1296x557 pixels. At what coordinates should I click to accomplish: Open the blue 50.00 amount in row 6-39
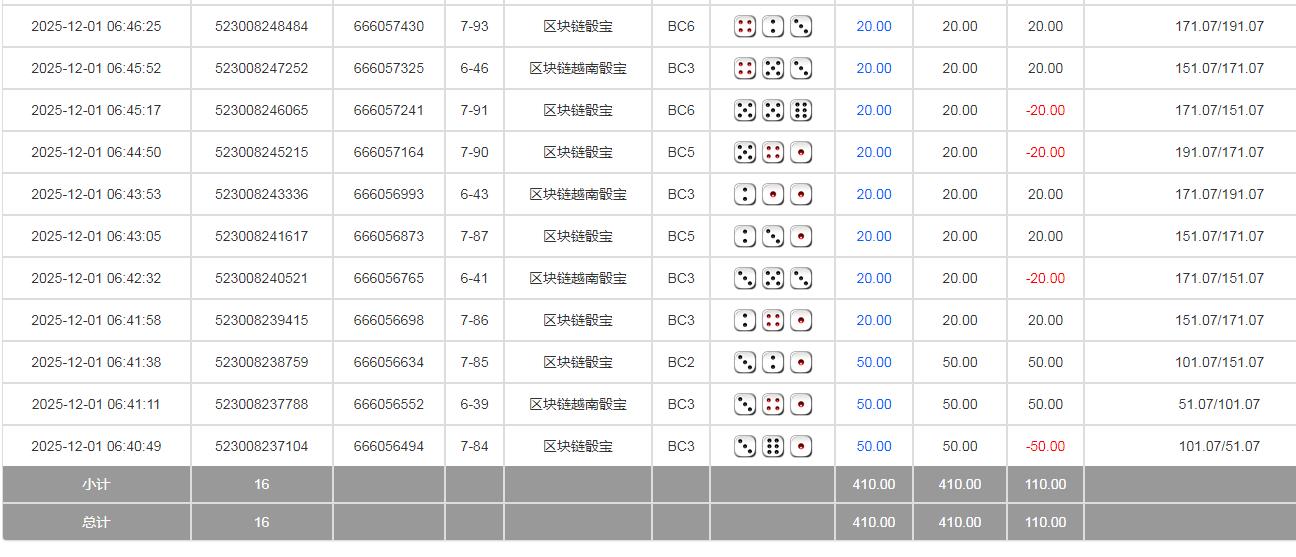(874, 405)
